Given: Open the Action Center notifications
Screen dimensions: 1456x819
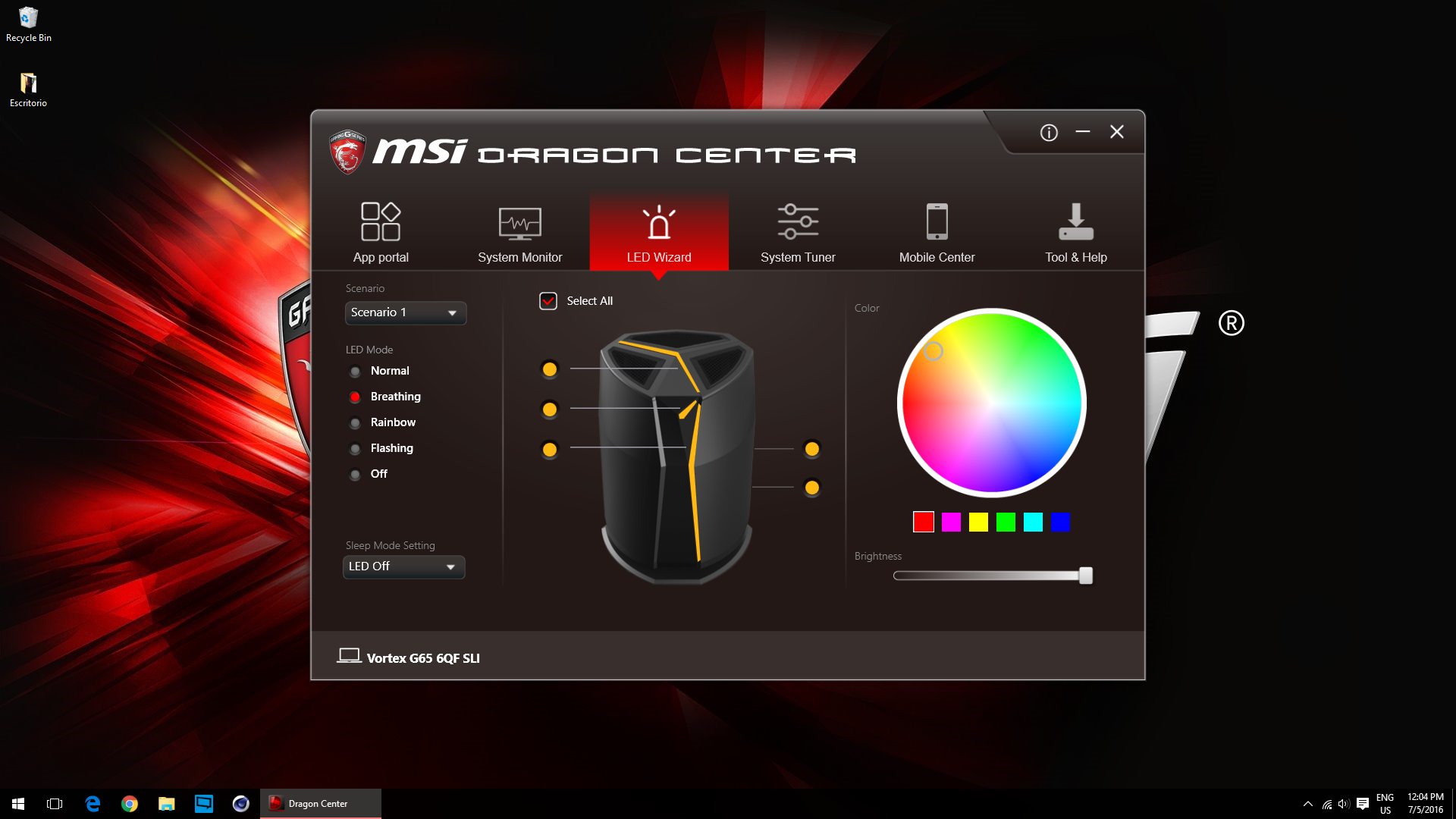Looking at the screenshot, I should coord(1363,804).
